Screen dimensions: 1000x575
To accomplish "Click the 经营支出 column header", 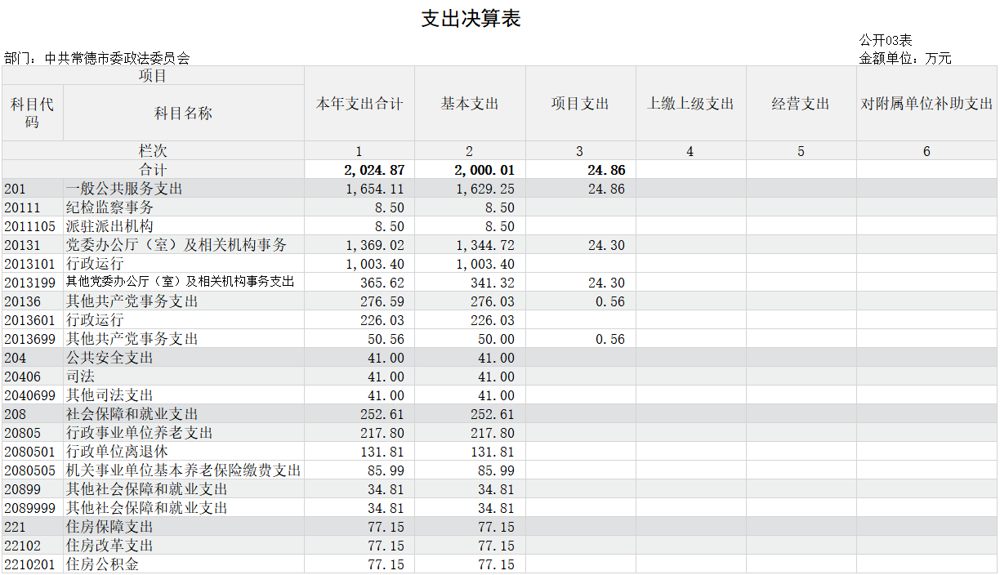I will click(x=800, y=104).
